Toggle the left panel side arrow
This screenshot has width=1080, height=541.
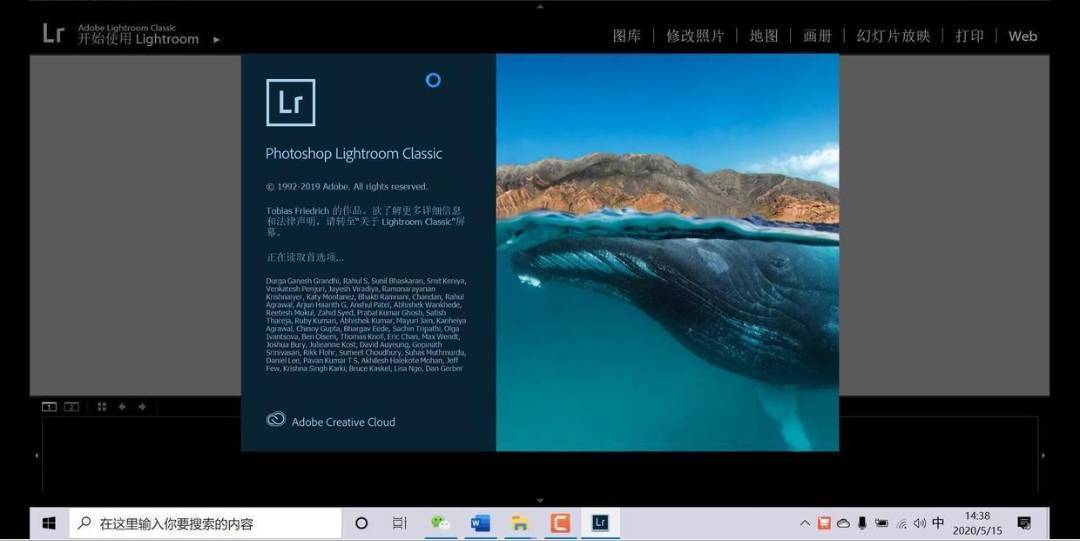point(37,455)
